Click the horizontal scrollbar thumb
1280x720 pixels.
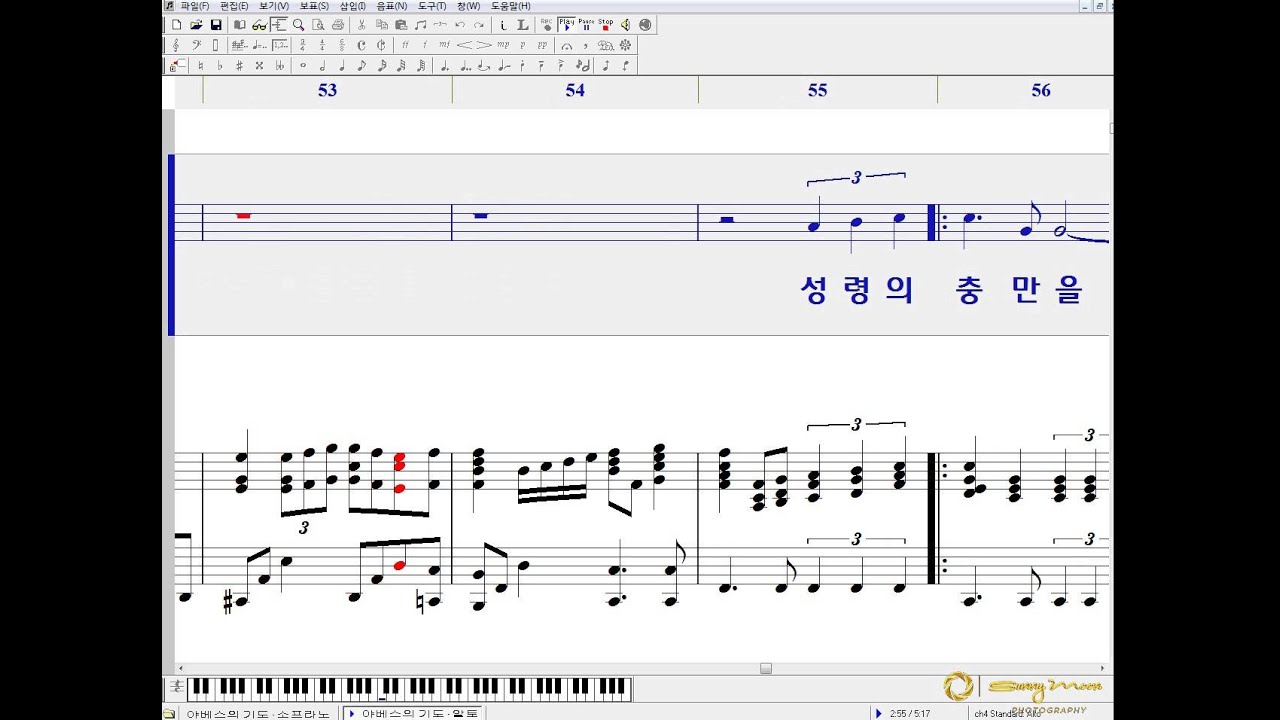[x=766, y=668]
